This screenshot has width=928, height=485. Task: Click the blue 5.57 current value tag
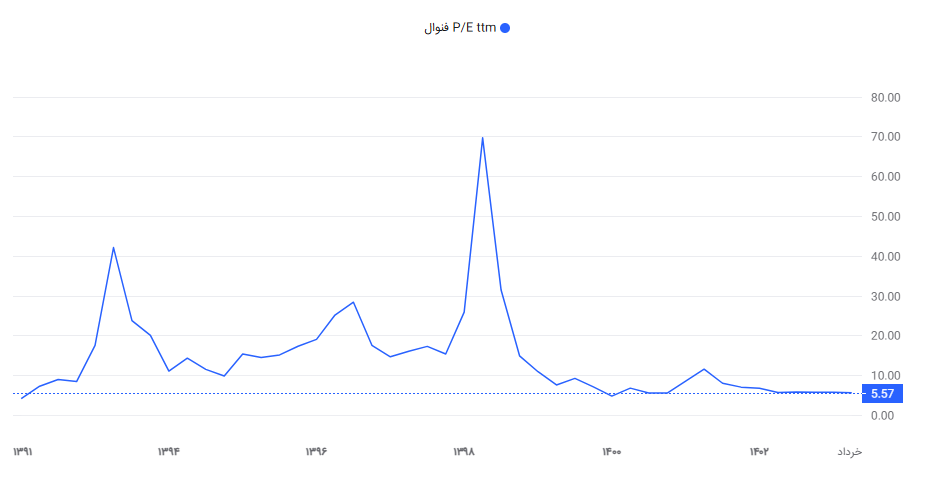pyautogui.click(x=881, y=394)
